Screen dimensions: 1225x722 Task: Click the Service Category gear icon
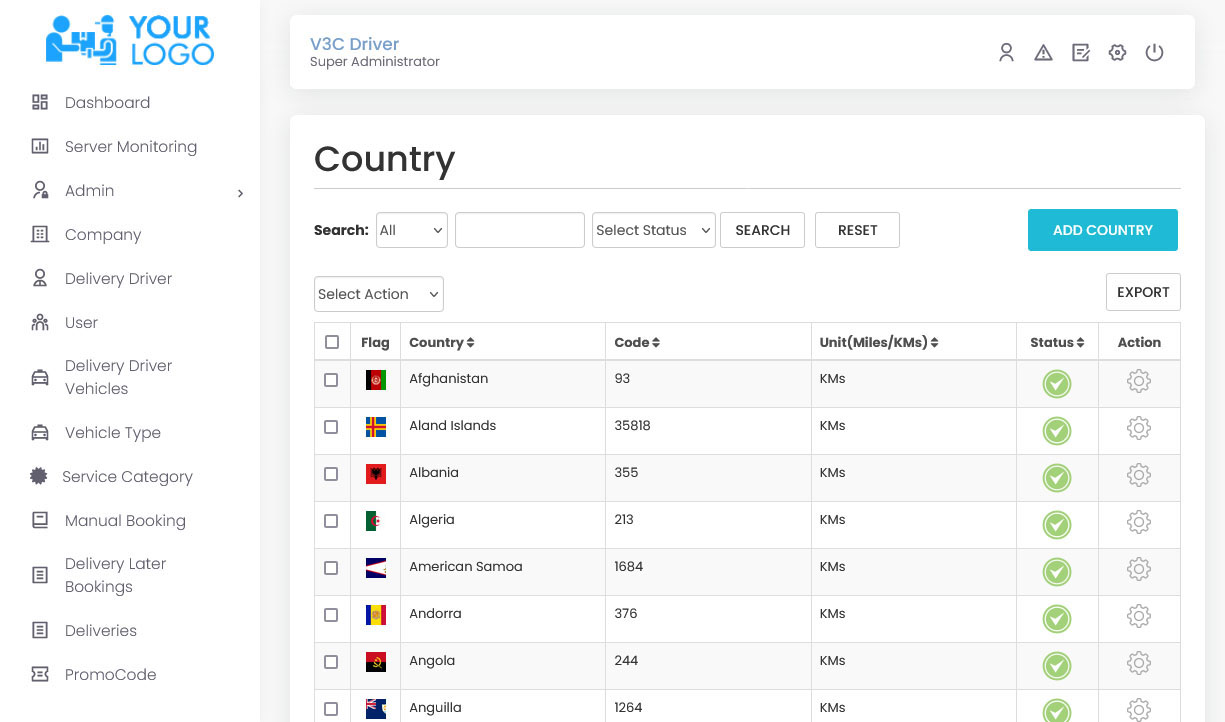coord(39,476)
